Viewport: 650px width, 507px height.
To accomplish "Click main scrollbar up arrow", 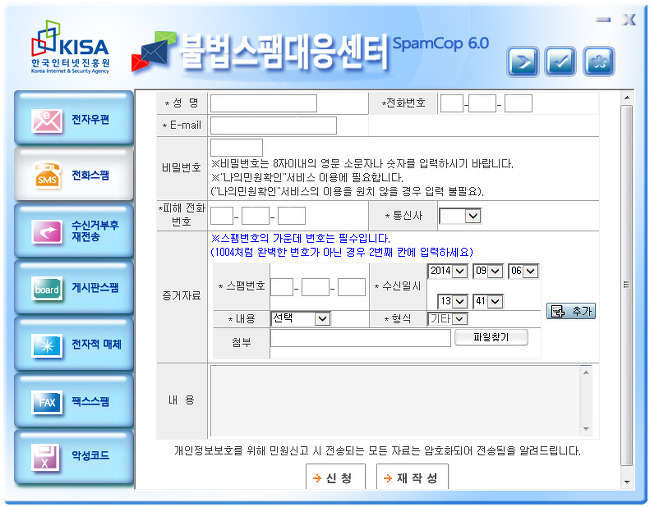I will (626, 98).
